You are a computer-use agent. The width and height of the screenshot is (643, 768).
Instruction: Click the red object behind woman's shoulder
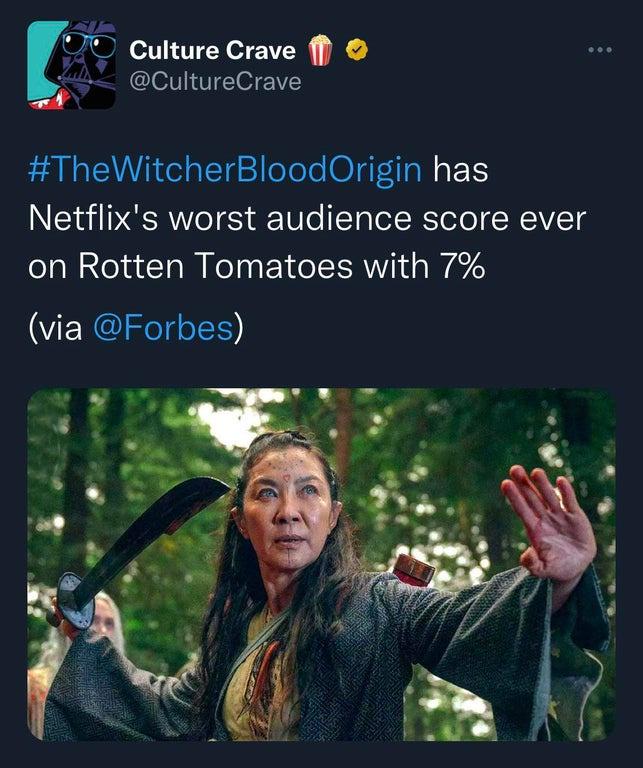(413, 569)
